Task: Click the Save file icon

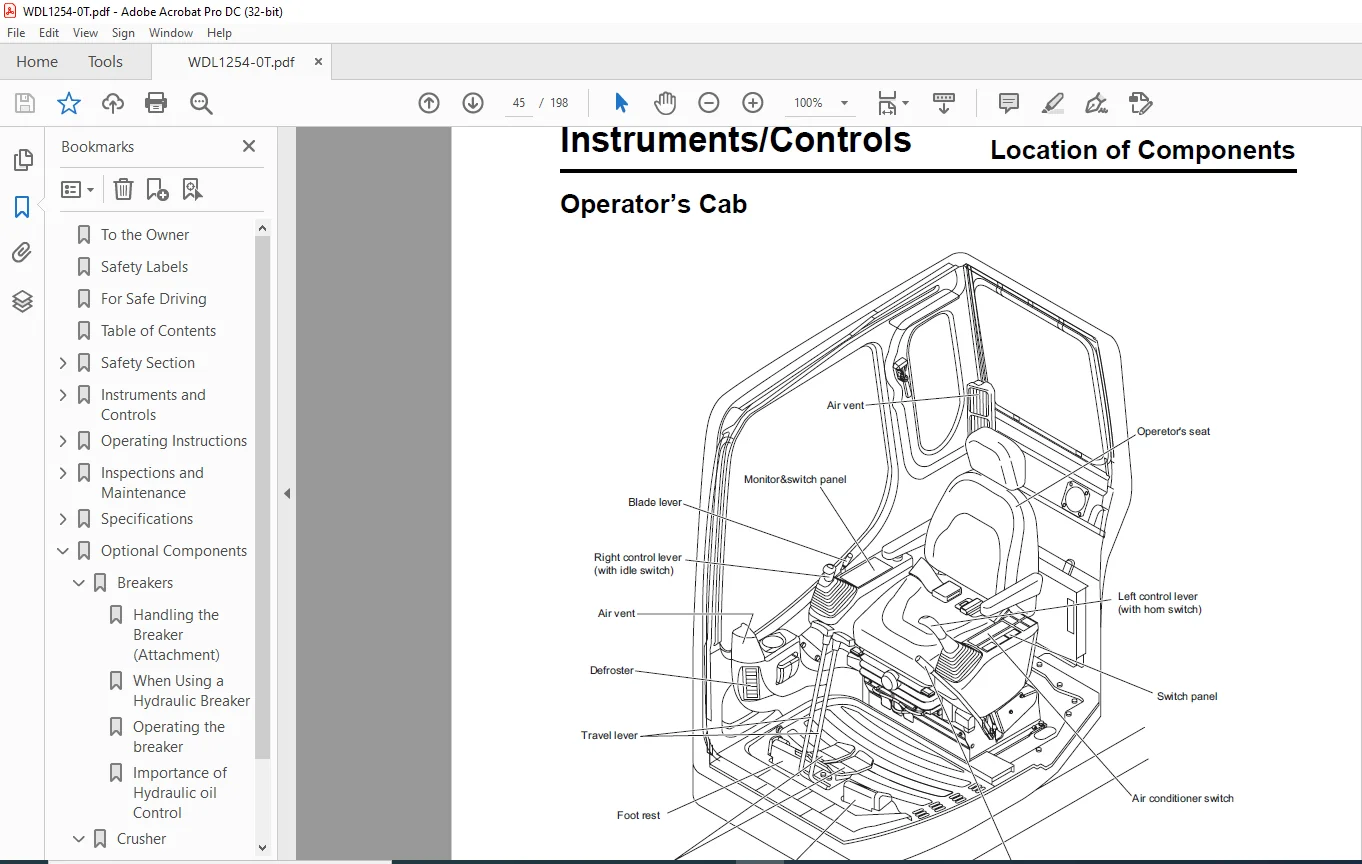Action: point(25,103)
